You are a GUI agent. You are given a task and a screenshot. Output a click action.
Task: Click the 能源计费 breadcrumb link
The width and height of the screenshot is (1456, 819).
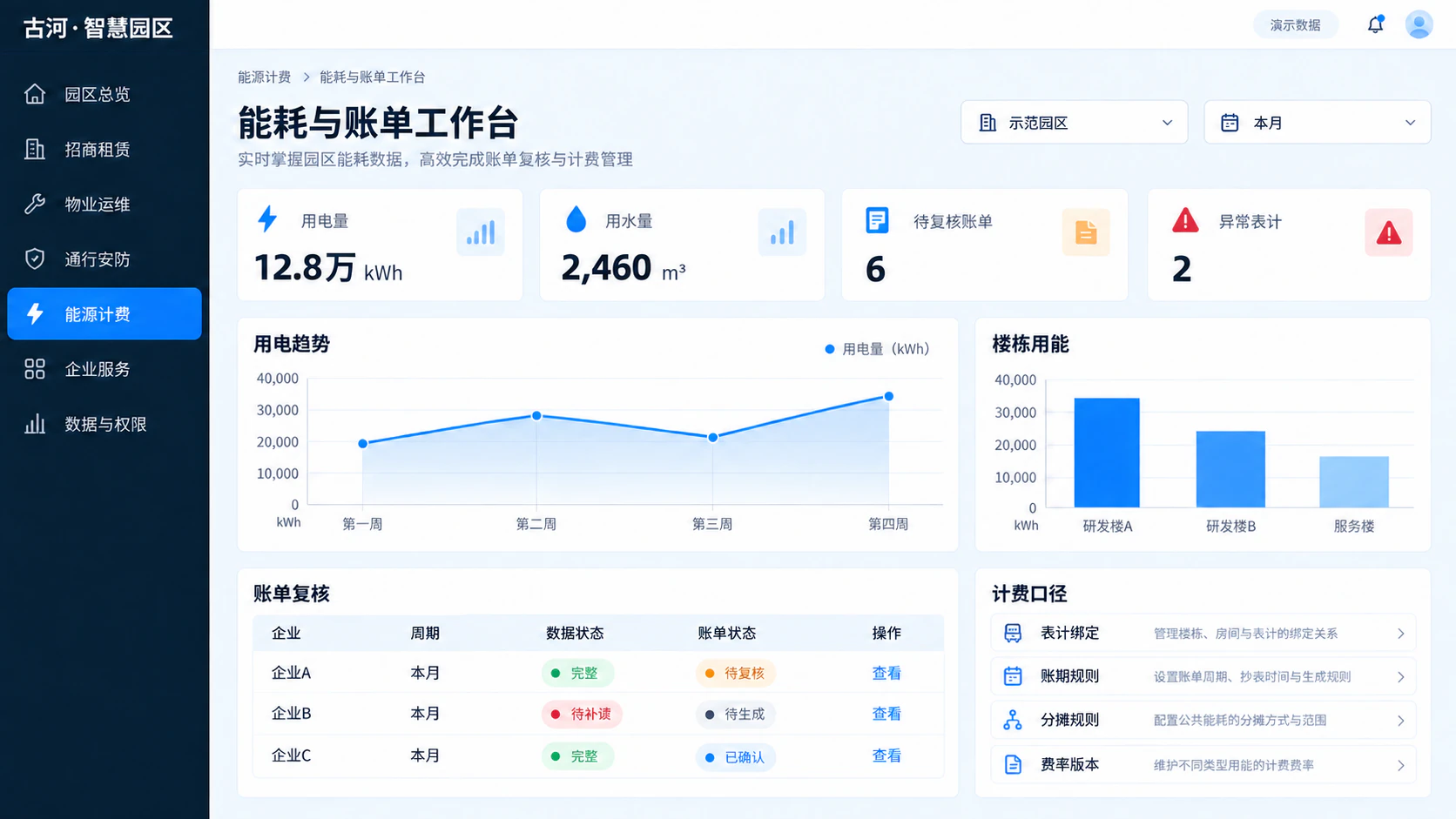(x=265, y=77)
